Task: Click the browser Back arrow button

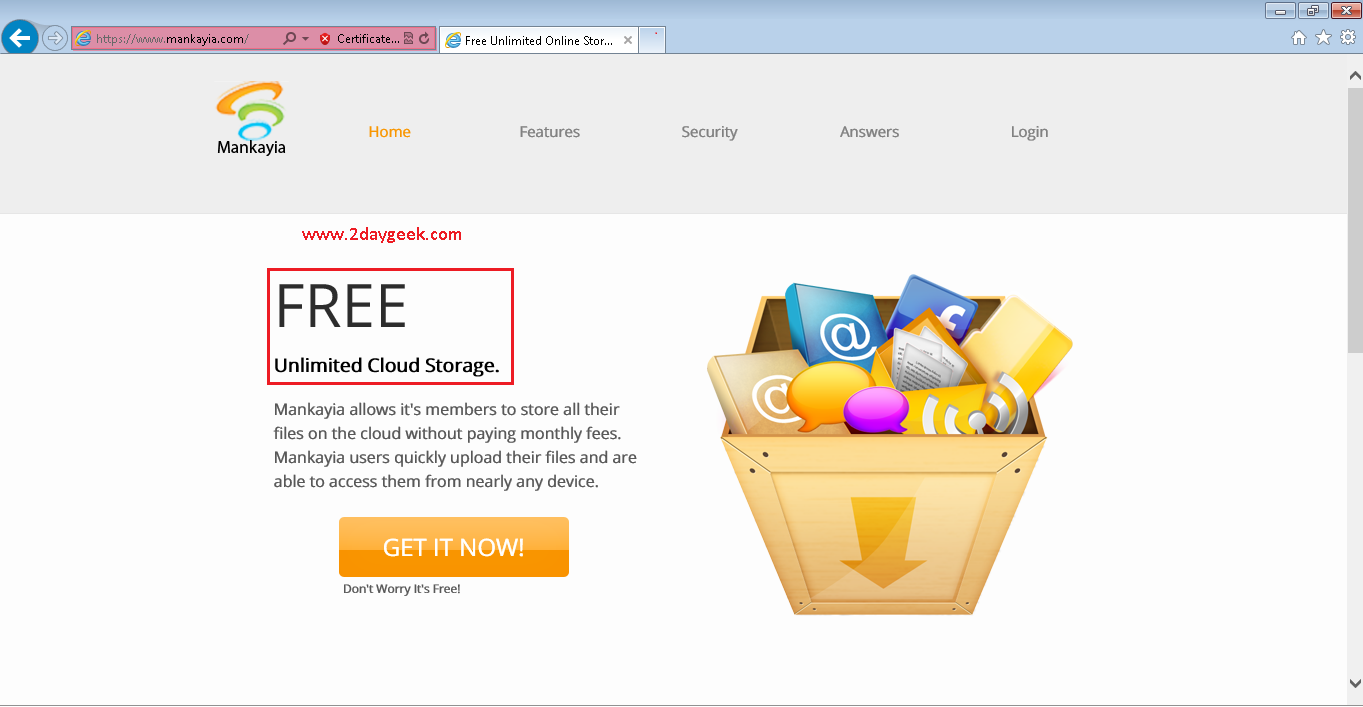Action: (20, 38)
